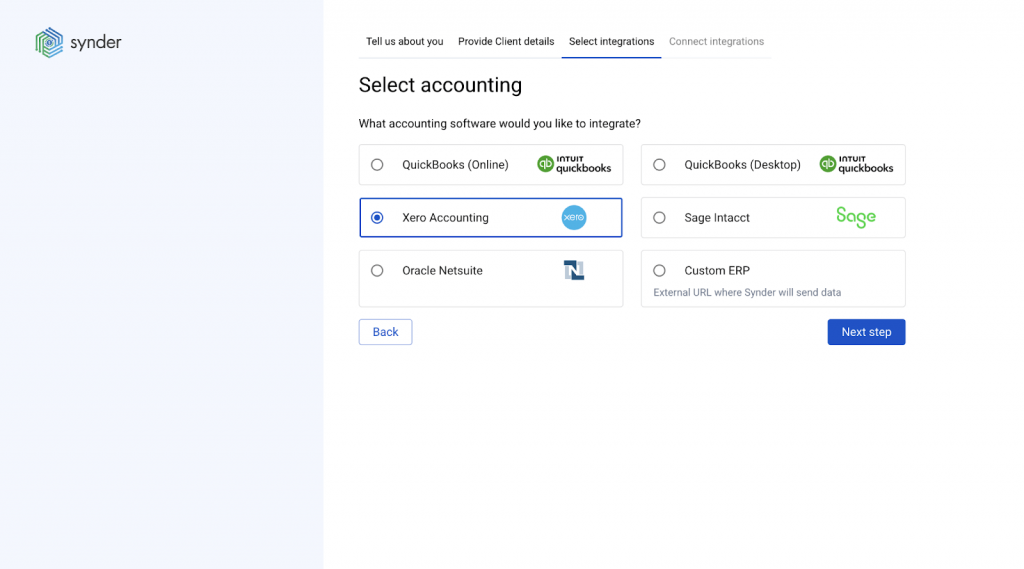The width and height of the screenshot is (1024, 569).
Task: Click the accounting software question text
Action: click(500, 123)
